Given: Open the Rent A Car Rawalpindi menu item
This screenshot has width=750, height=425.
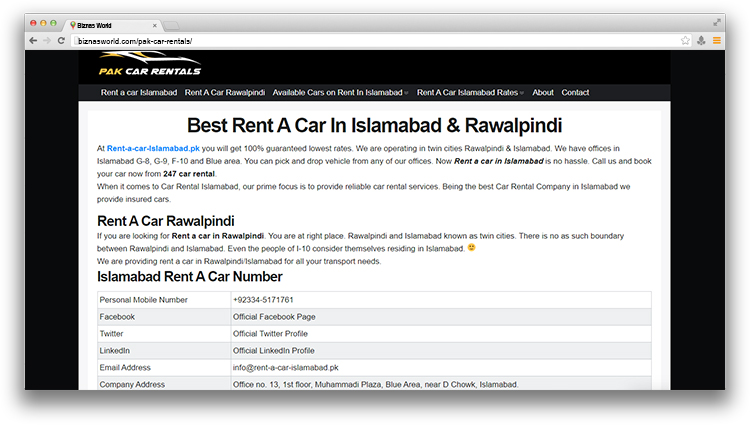Looking at the screenshot, I should coord(225,93).
